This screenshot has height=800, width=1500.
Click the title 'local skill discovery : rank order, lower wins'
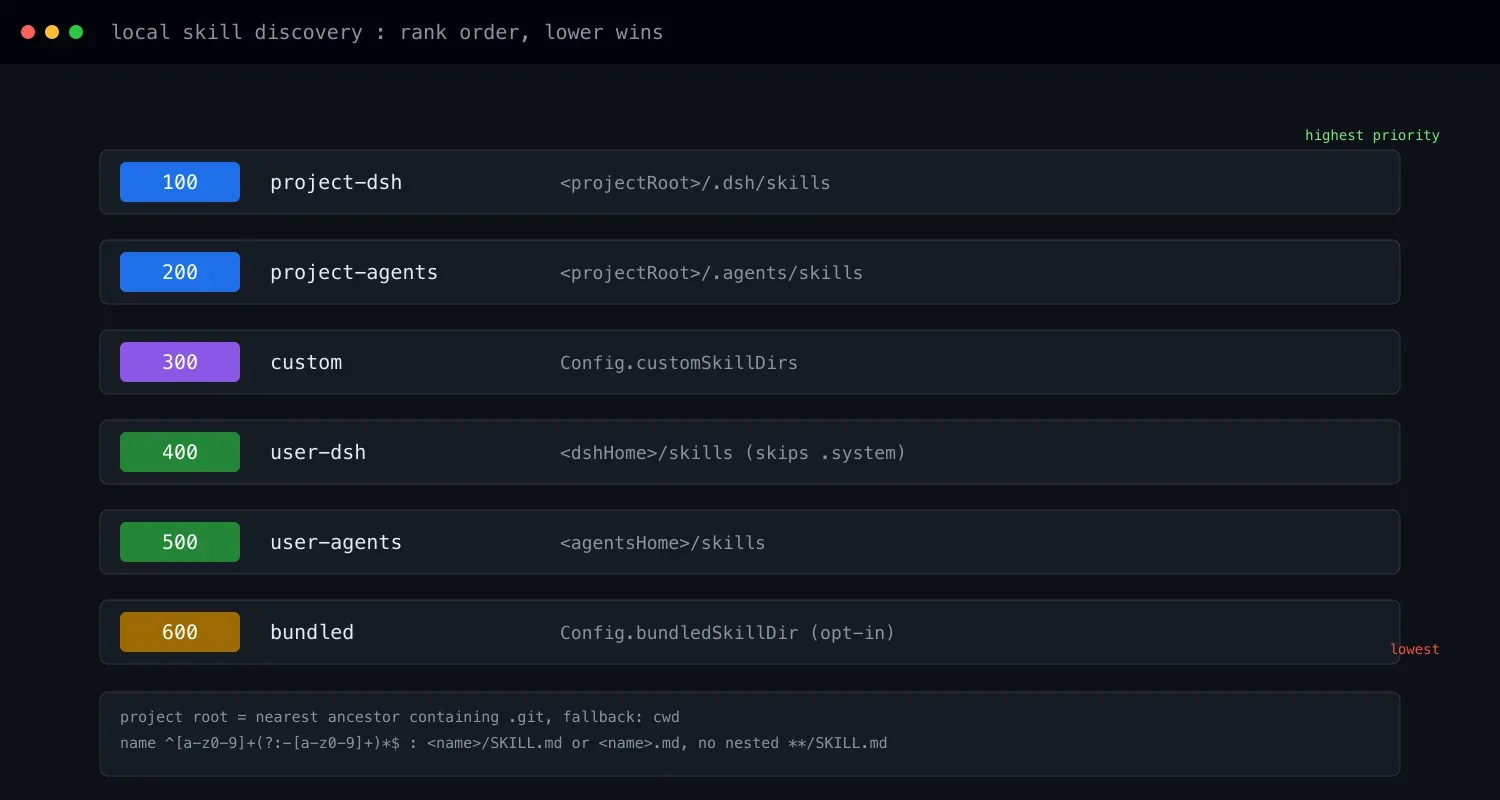click(x=387, y=32)
